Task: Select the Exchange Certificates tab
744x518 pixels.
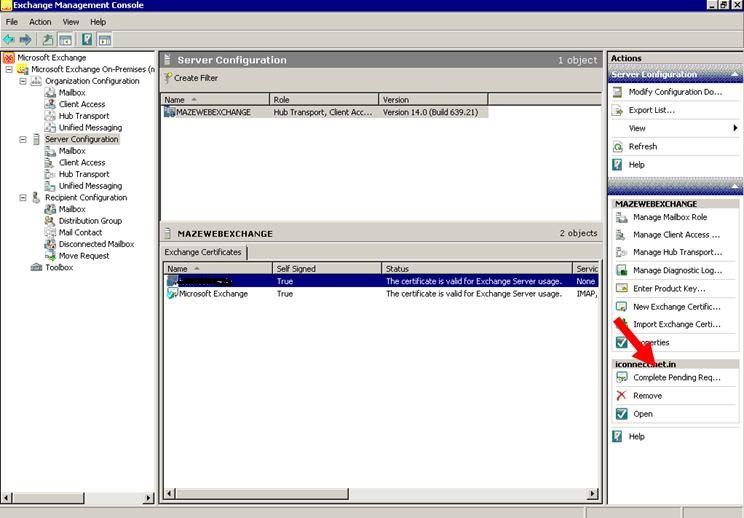Action: (x=204, y=252)
